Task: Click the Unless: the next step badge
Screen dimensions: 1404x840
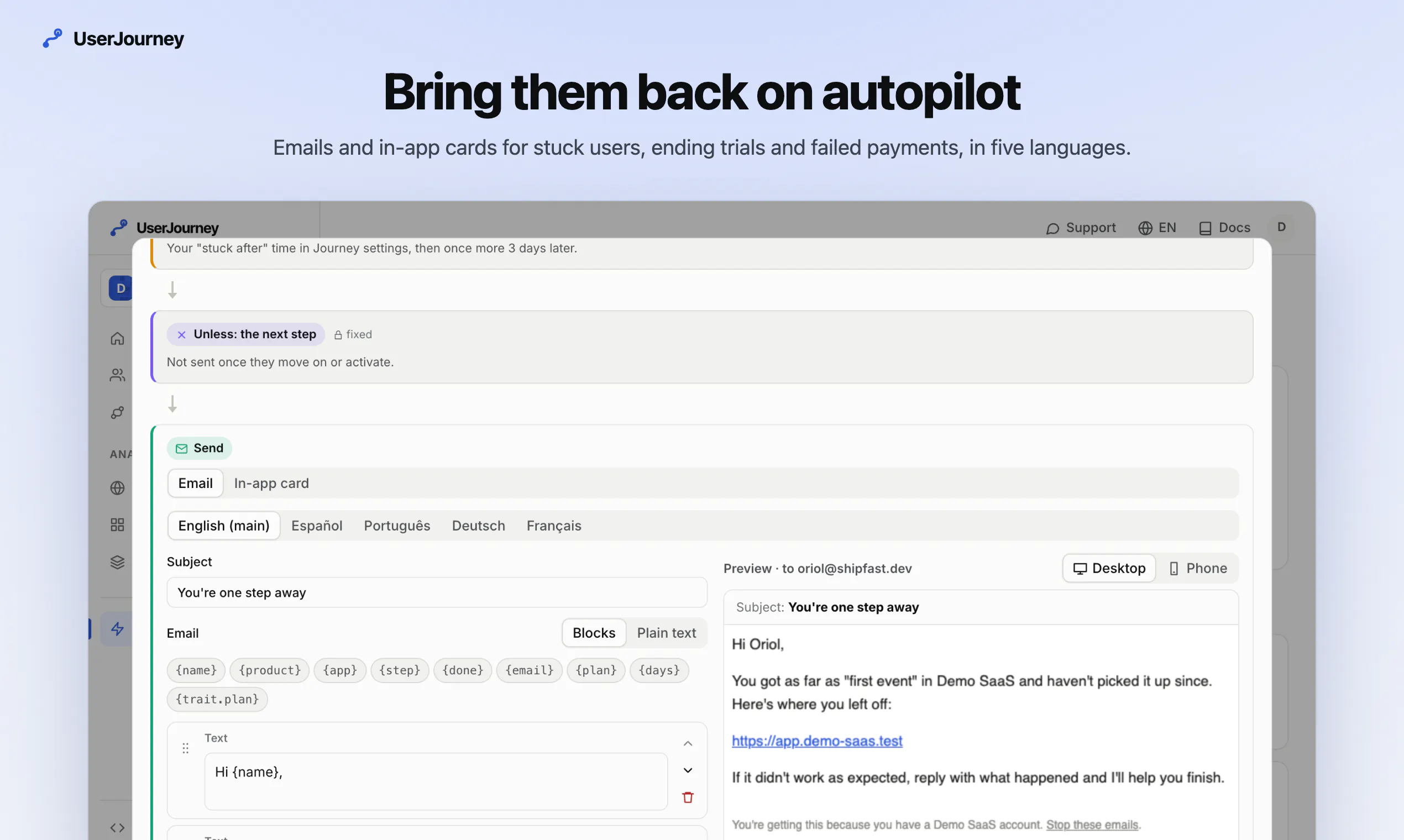Action: tap(245, 334)
